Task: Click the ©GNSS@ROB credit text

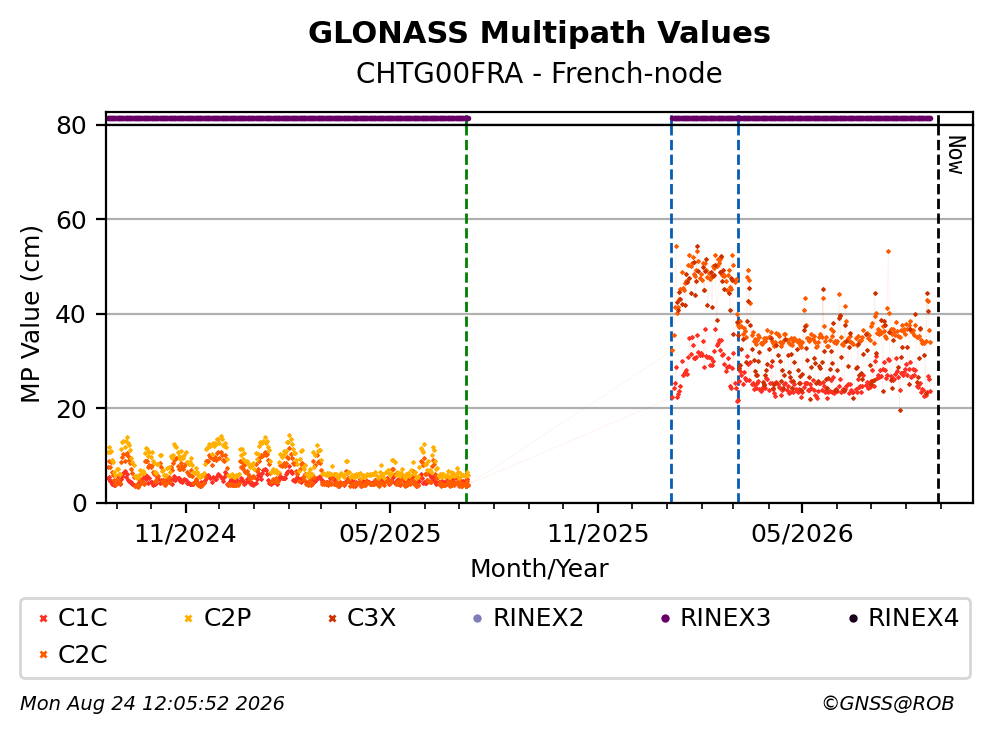Action: (x=888, y=704)
